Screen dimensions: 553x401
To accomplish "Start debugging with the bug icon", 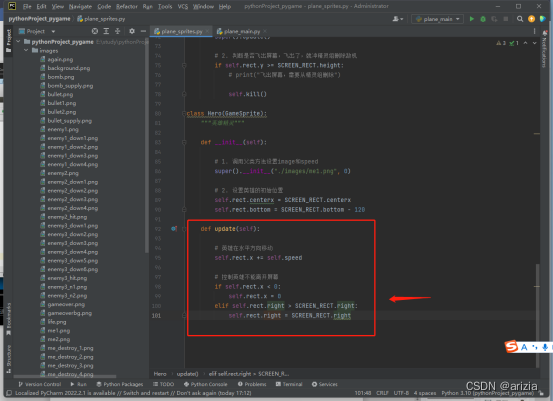I will (x=483, y=19).
